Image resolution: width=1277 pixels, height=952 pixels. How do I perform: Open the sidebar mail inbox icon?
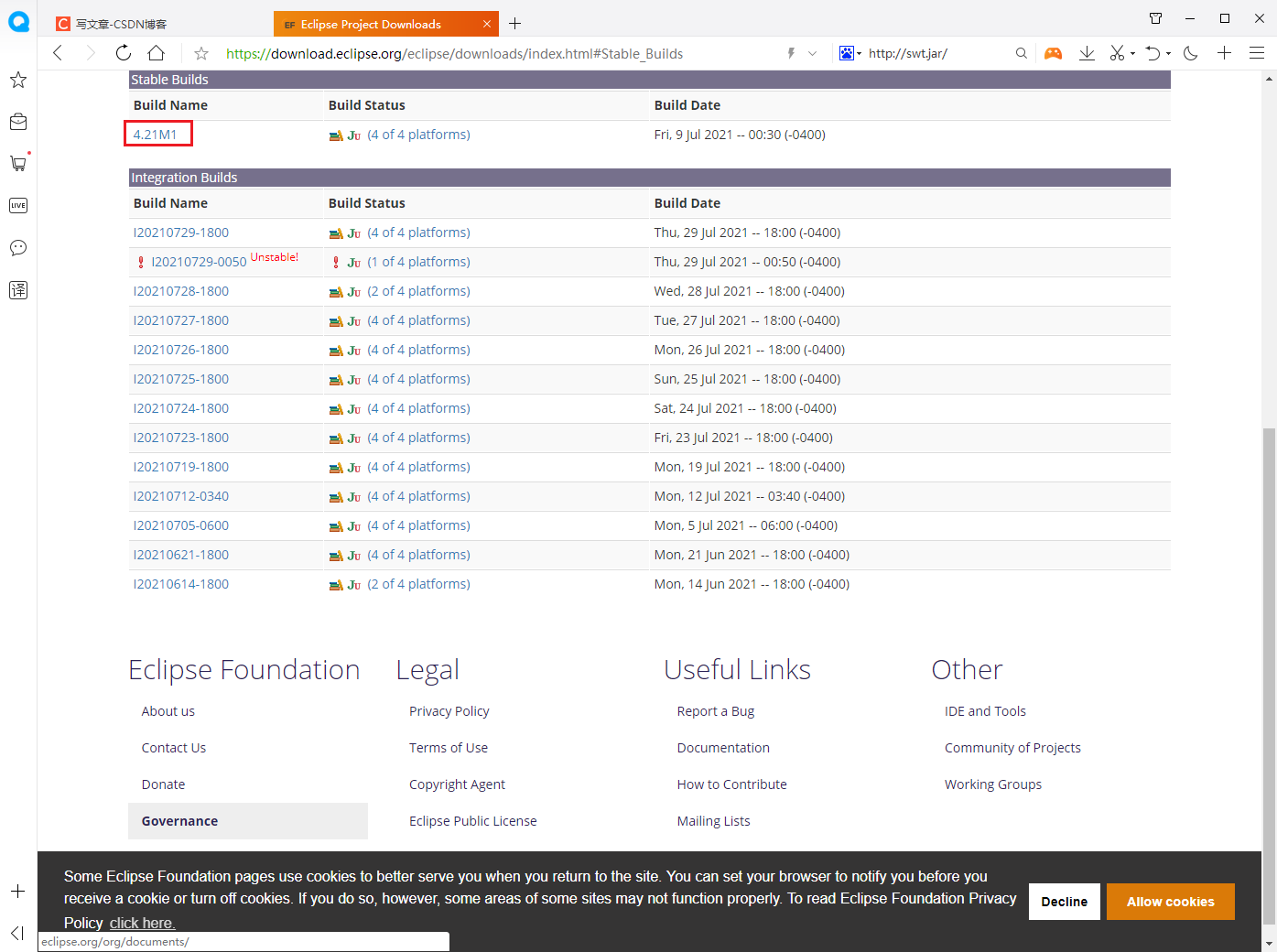click(18, 122)
